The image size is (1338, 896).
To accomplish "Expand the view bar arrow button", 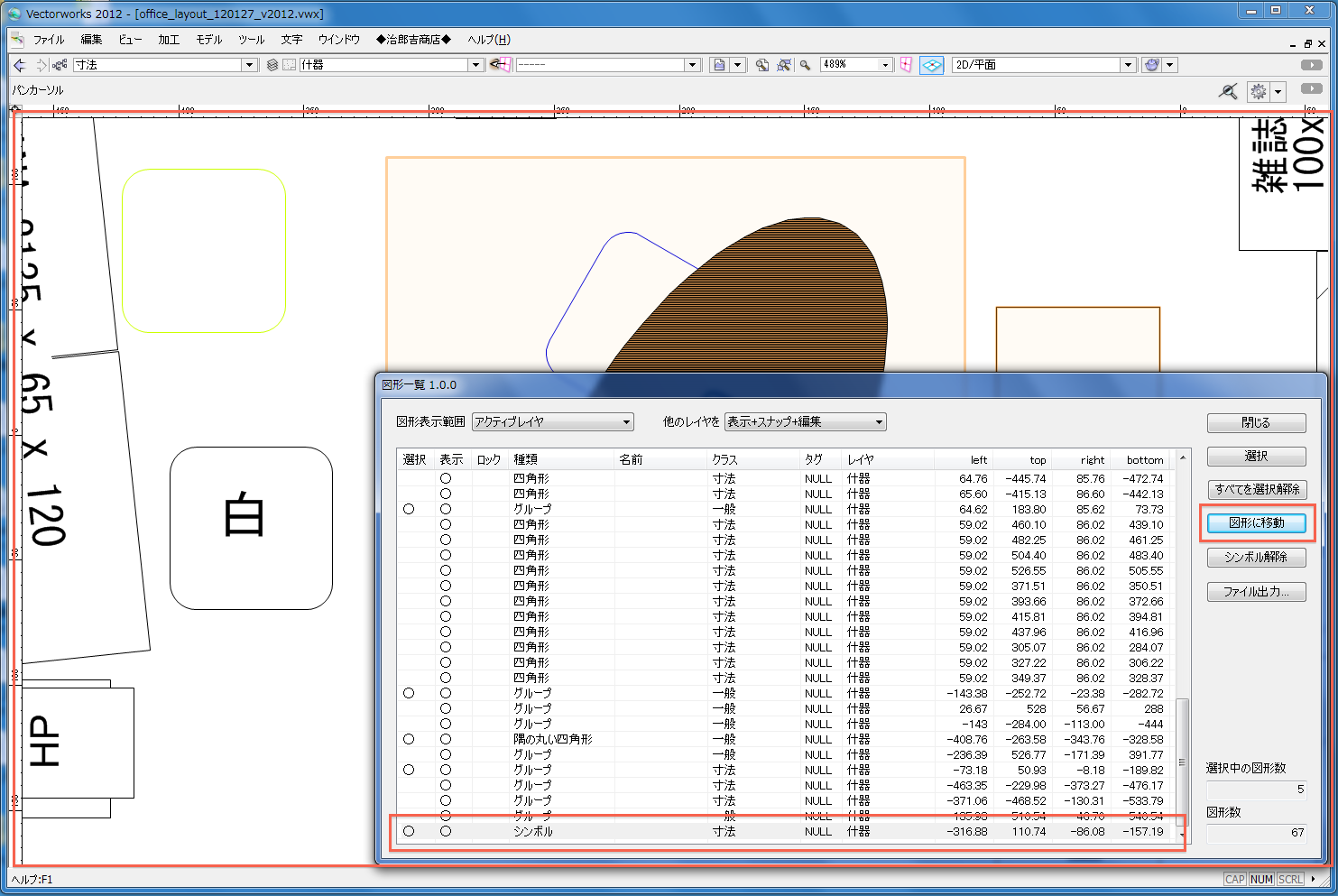I will (1312, 65).
